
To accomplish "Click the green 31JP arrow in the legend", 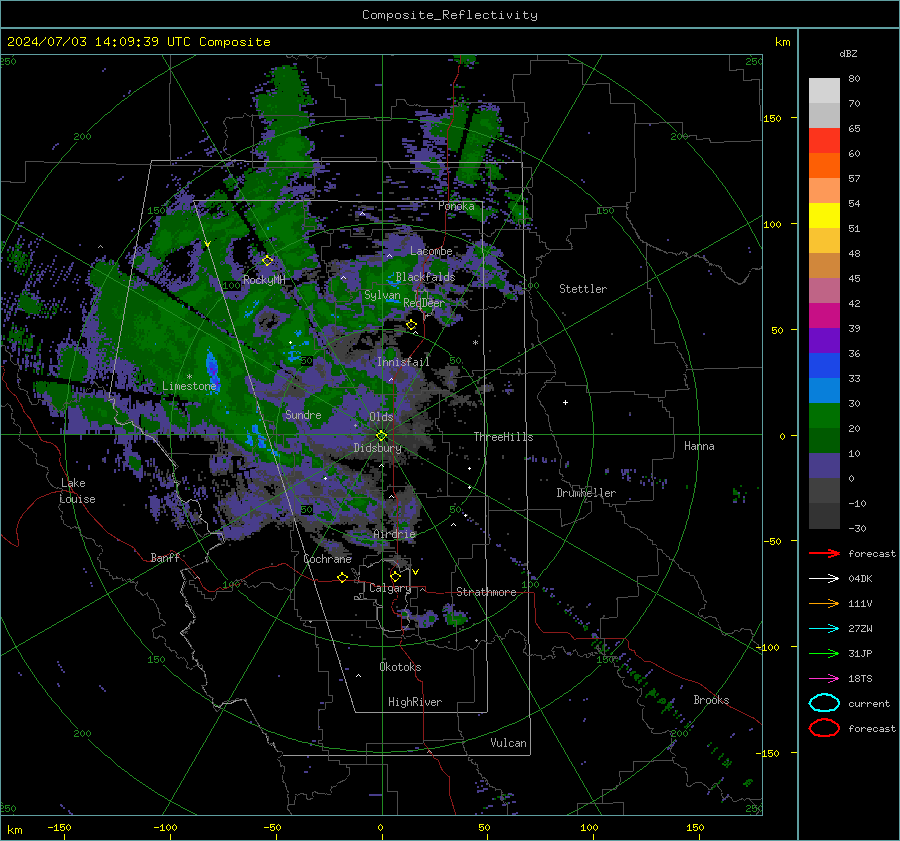I will 824,653.
